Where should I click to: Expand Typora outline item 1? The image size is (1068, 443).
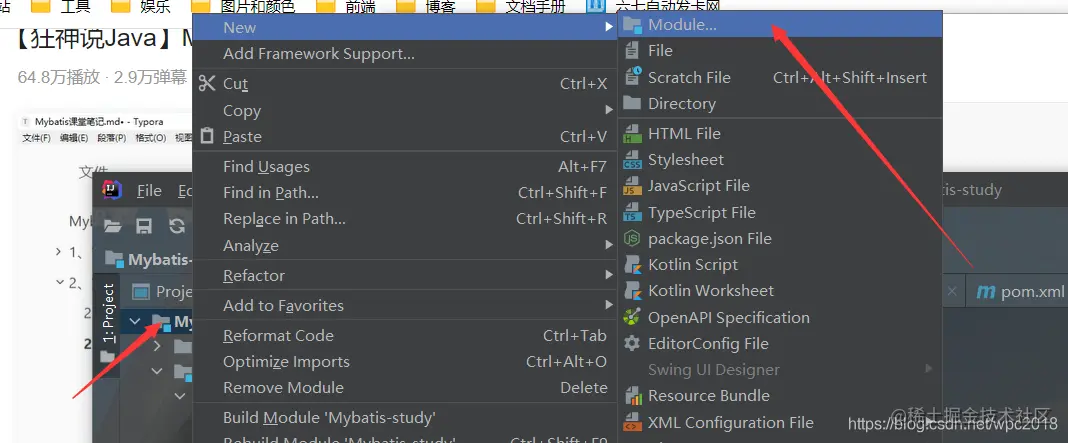click(x=59, y=251)
